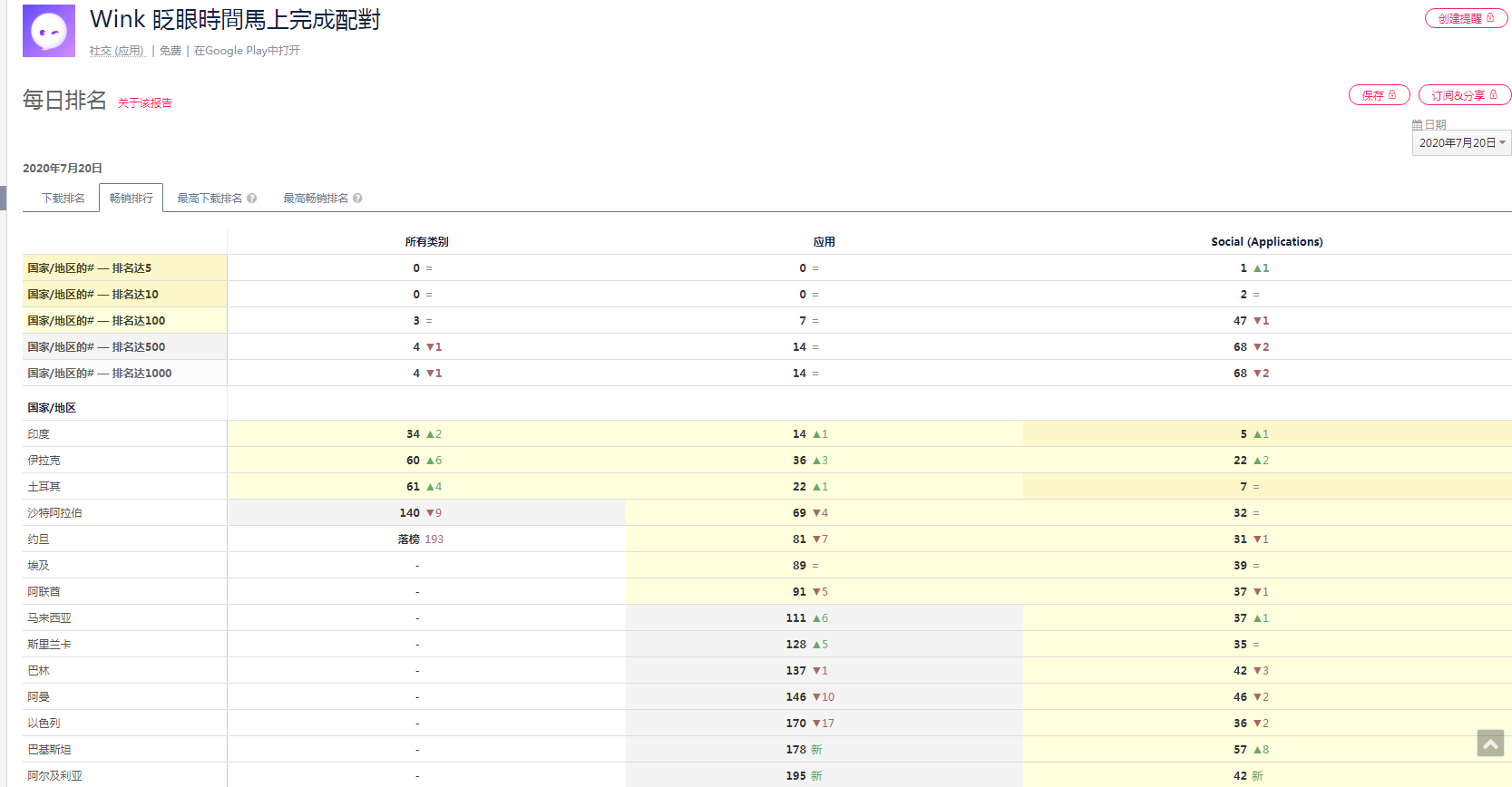
Task: Click the 印度 country row label
Action: pyautogui.click(x=39, y=434)
